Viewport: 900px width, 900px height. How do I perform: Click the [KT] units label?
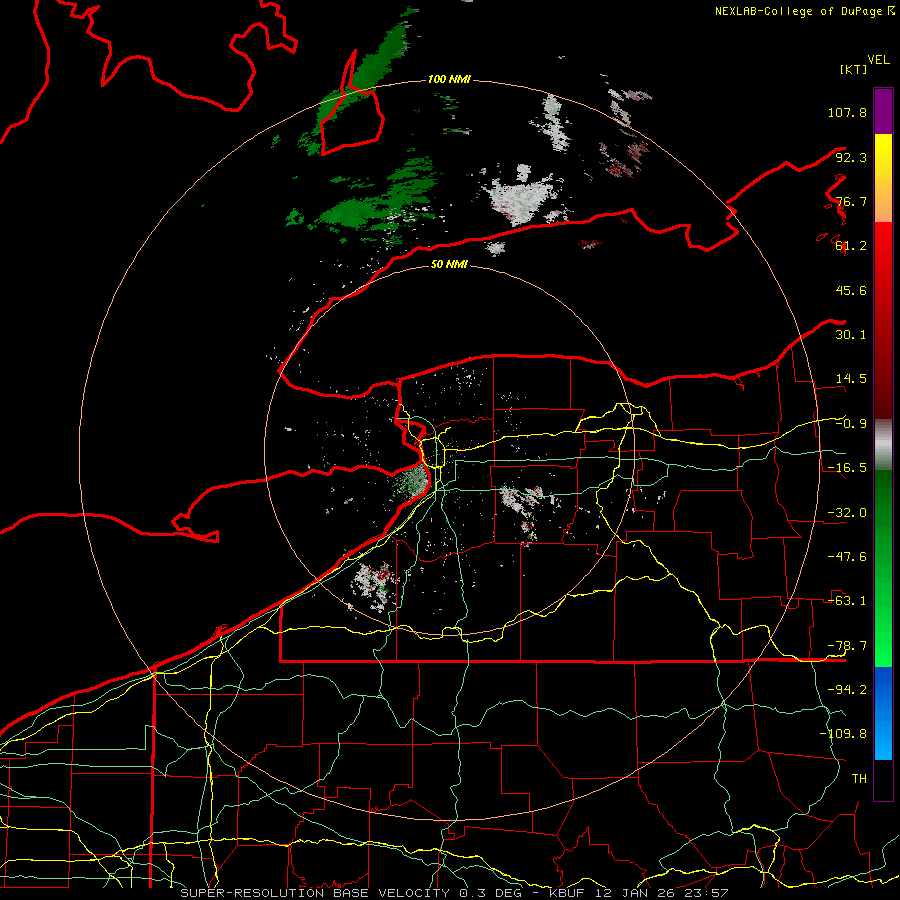[x=853, y=69]
